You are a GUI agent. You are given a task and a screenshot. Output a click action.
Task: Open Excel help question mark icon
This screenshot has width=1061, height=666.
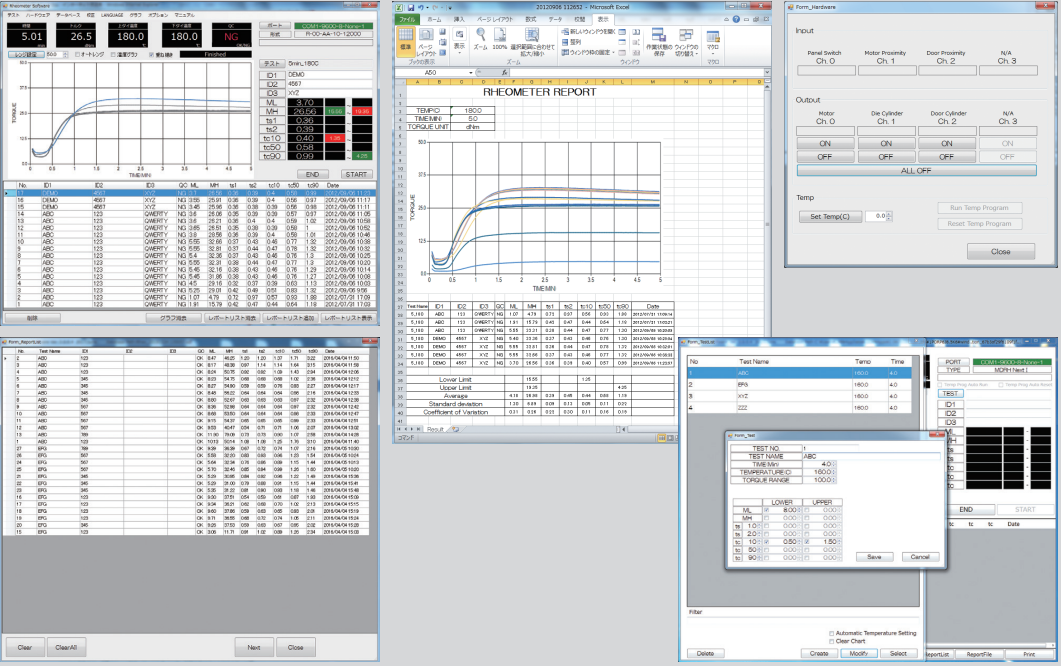coord(736,20)
